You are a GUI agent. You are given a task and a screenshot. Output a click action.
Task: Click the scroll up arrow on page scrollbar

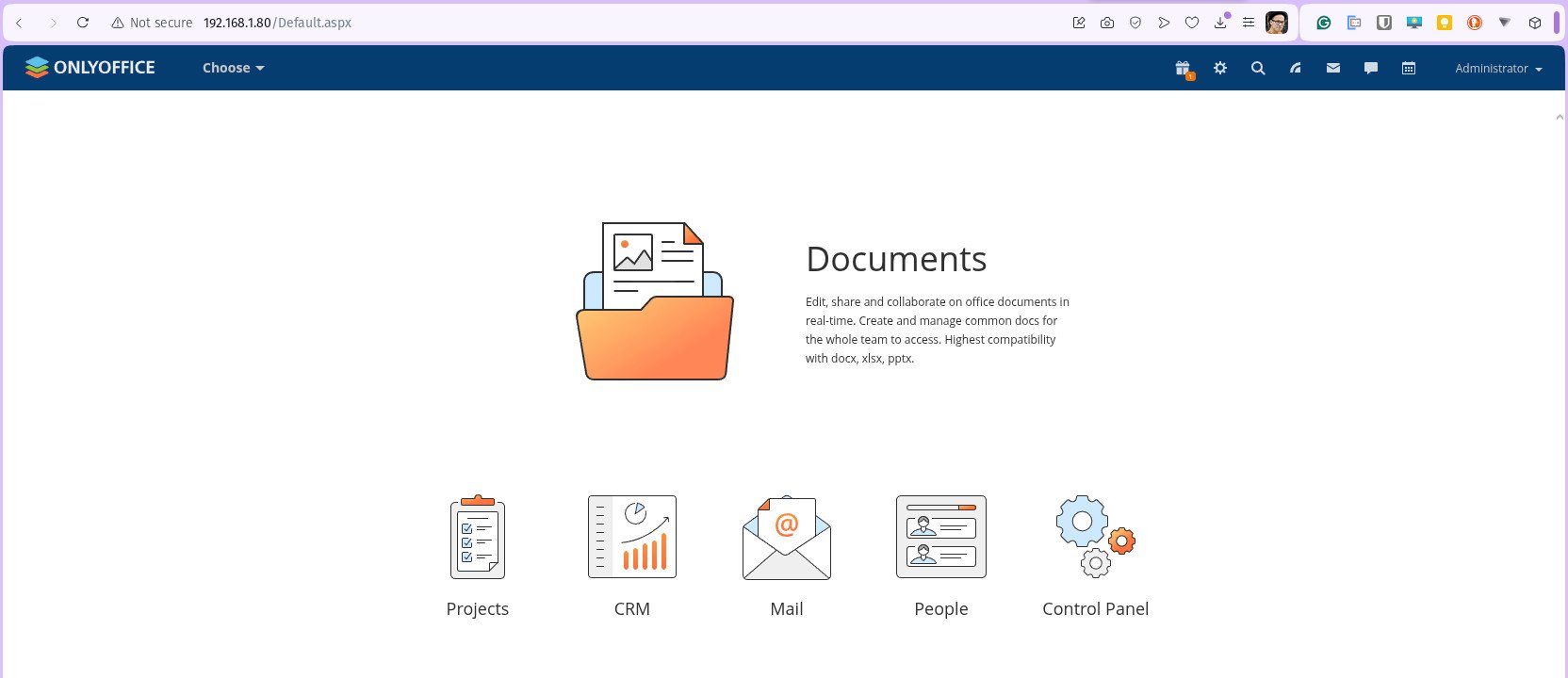pyautogui.click(x=1559, y=117)
